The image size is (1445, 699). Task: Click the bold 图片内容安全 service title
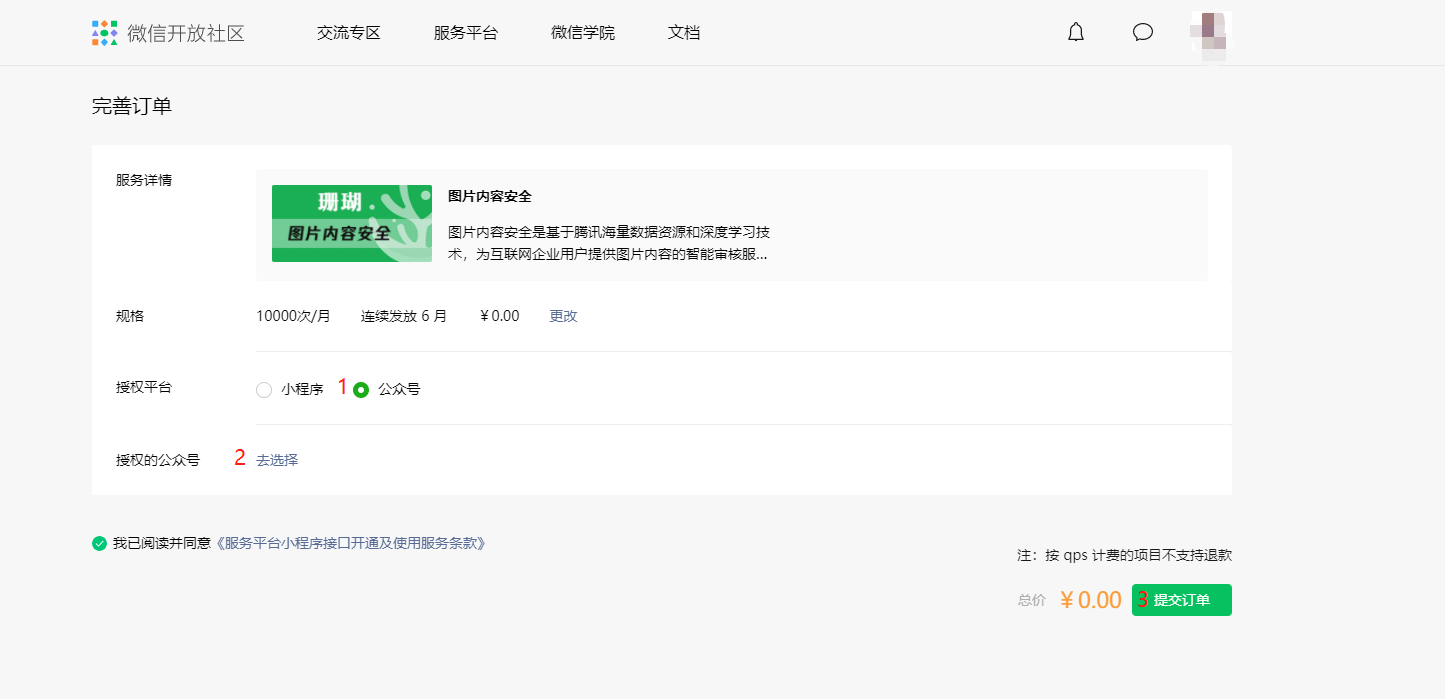click(490, 197)
